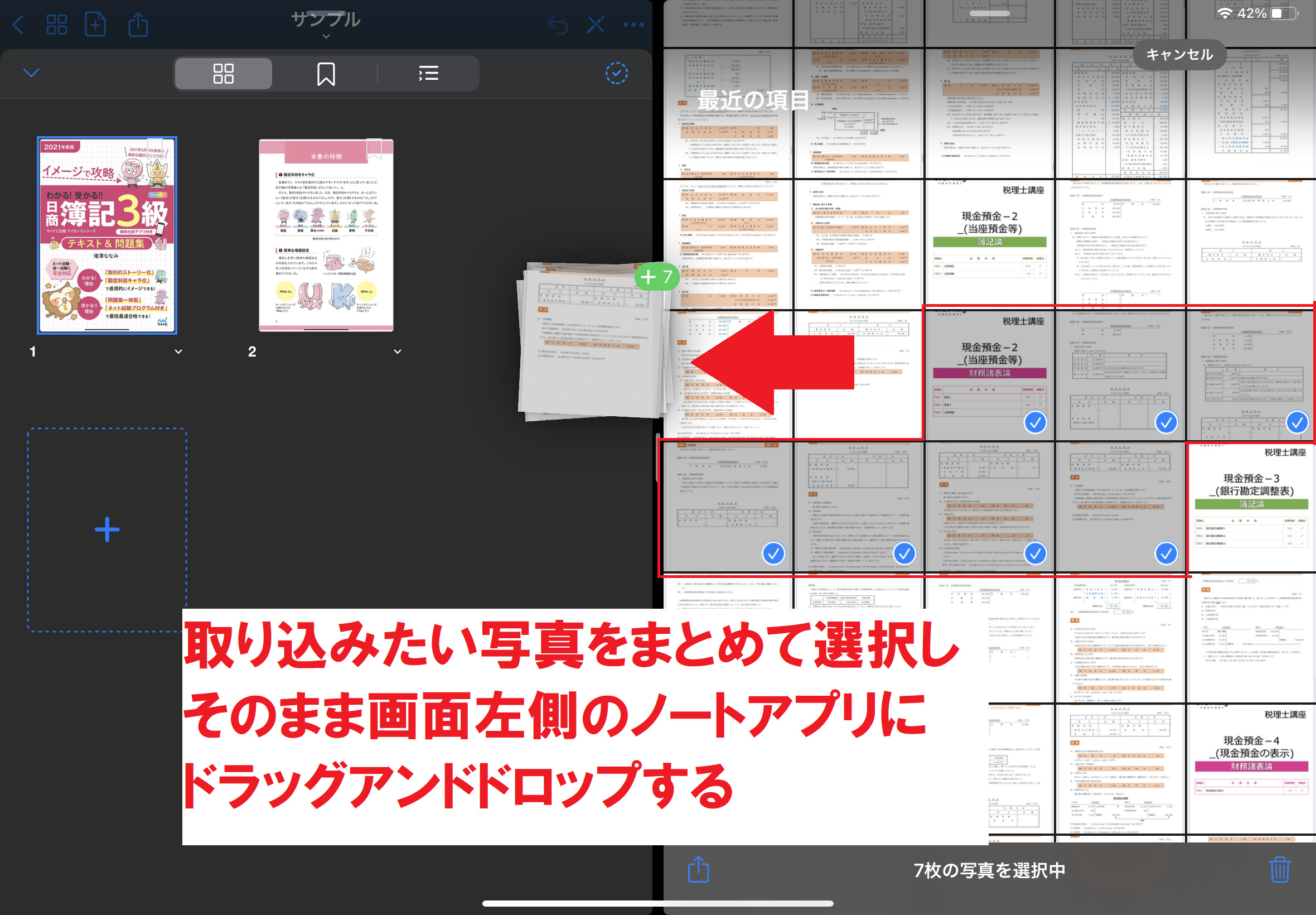This screenshot has width=1316, height=915.
Task: Tap the share icon in the note toolbar
Action: (138, 25)
